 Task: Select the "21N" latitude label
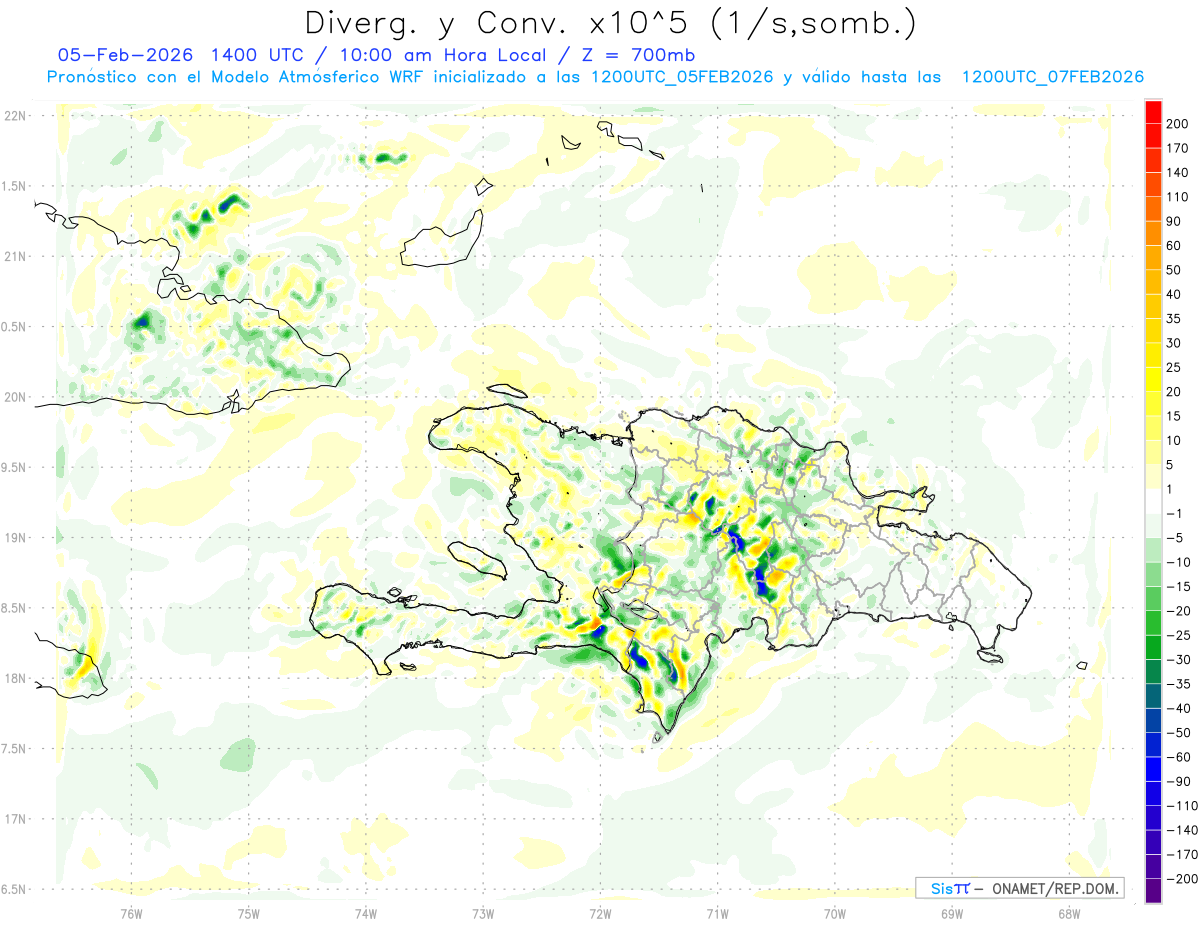tap(14, 257)
